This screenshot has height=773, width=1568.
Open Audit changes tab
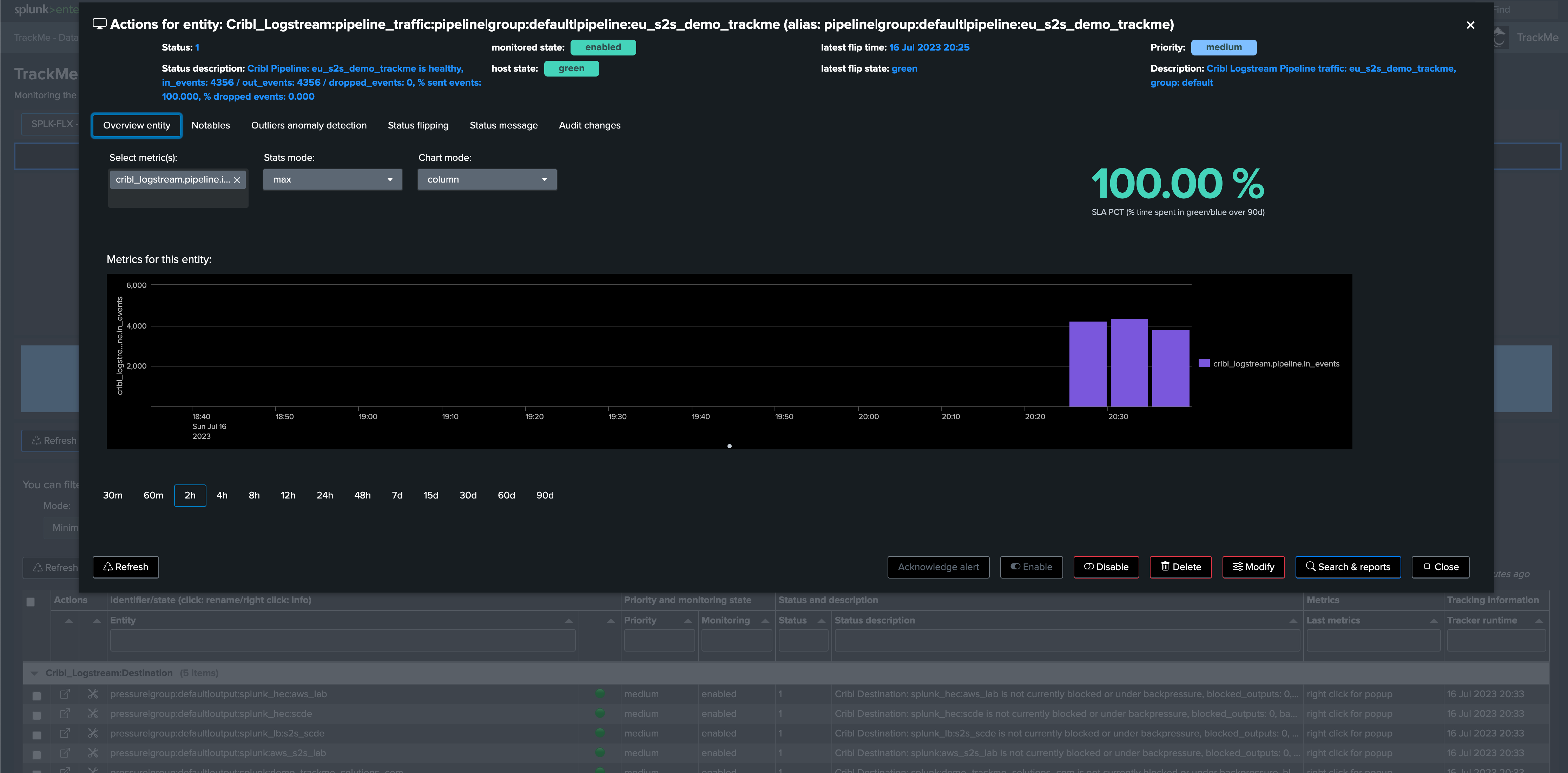[x=589, y=125]
